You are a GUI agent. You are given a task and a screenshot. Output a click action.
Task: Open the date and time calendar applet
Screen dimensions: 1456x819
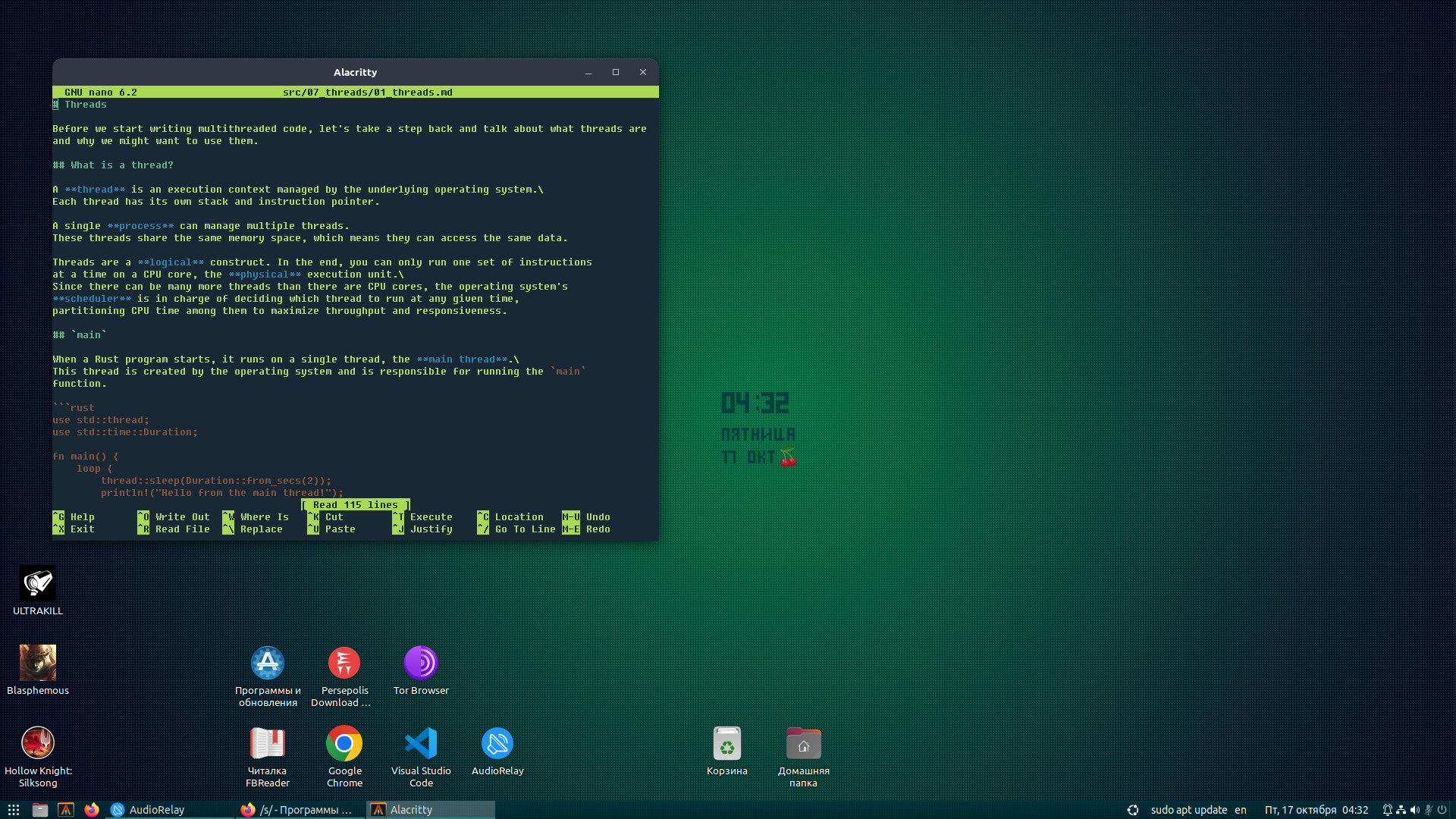pos(1316,810)
